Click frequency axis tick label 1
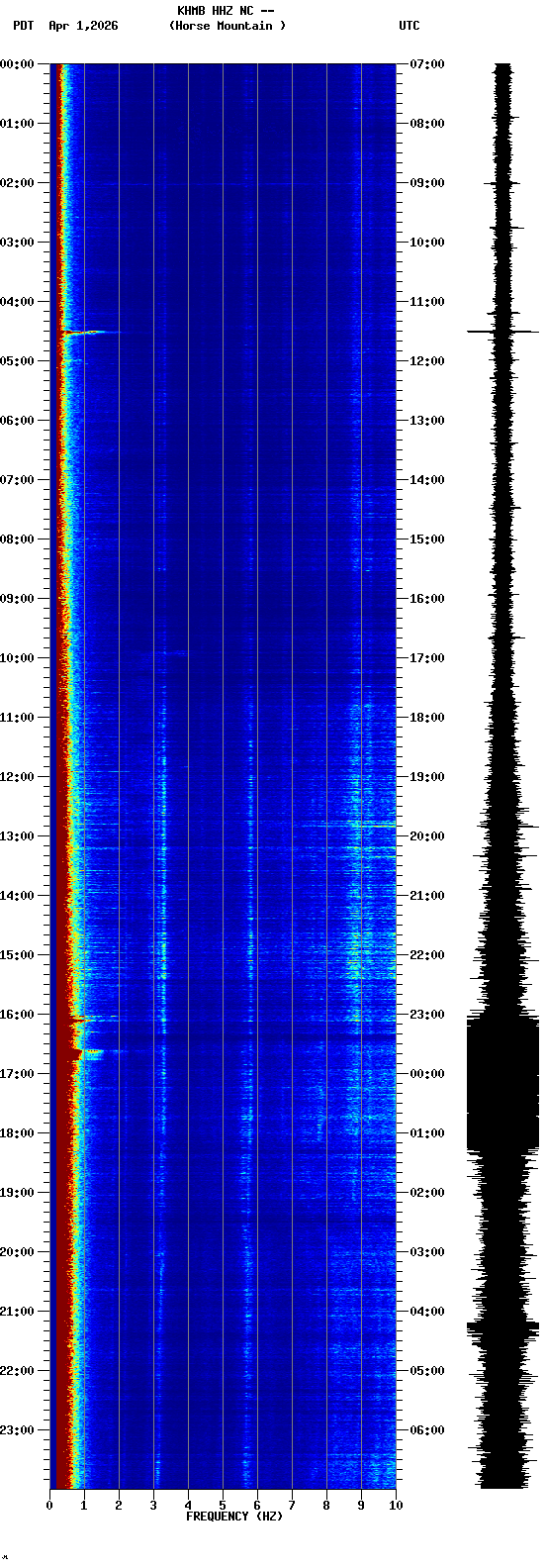The height and width of the screenshot is (1568, 546). coord(84,1506)
